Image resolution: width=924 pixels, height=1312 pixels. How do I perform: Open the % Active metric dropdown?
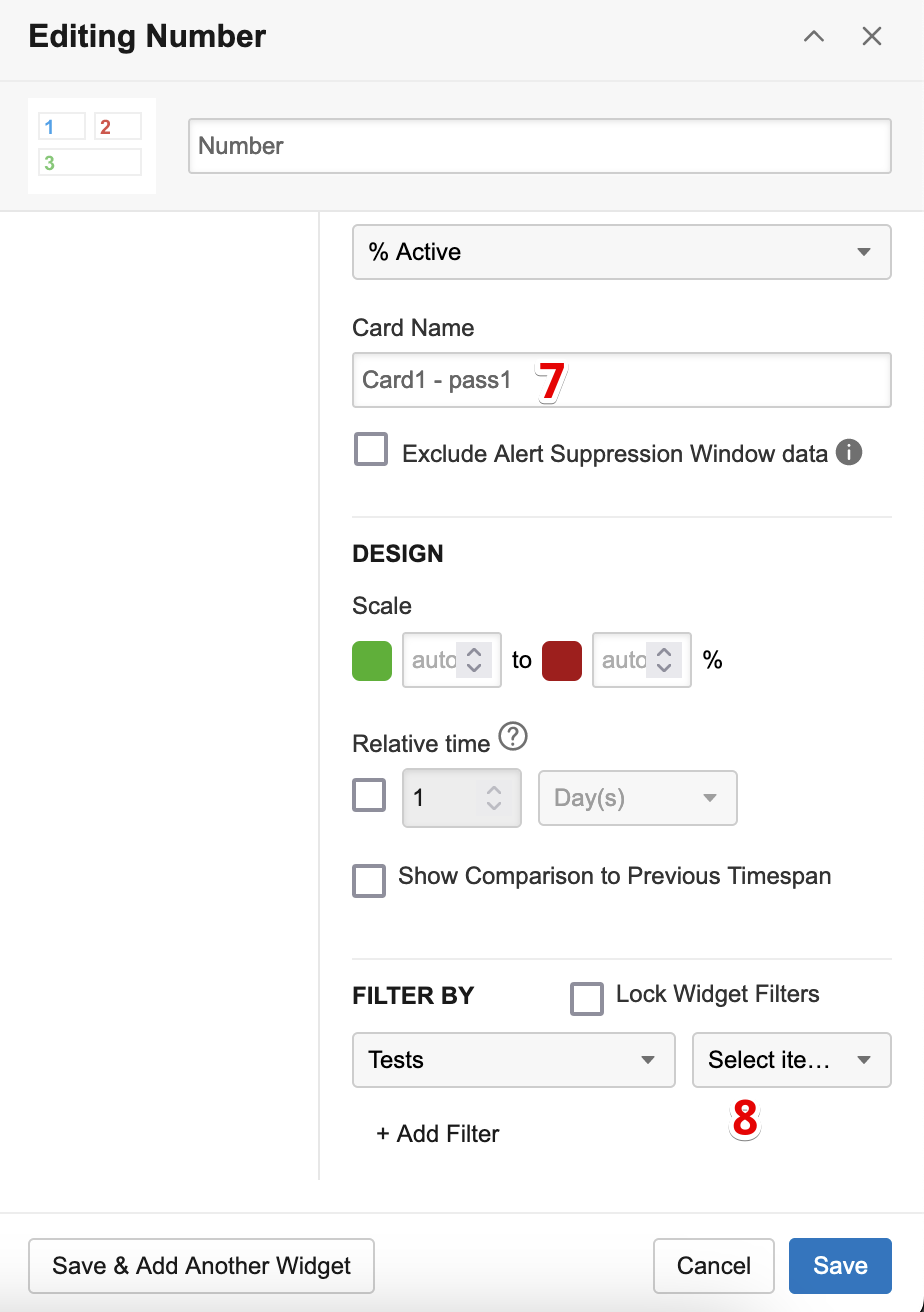[621, 252]
